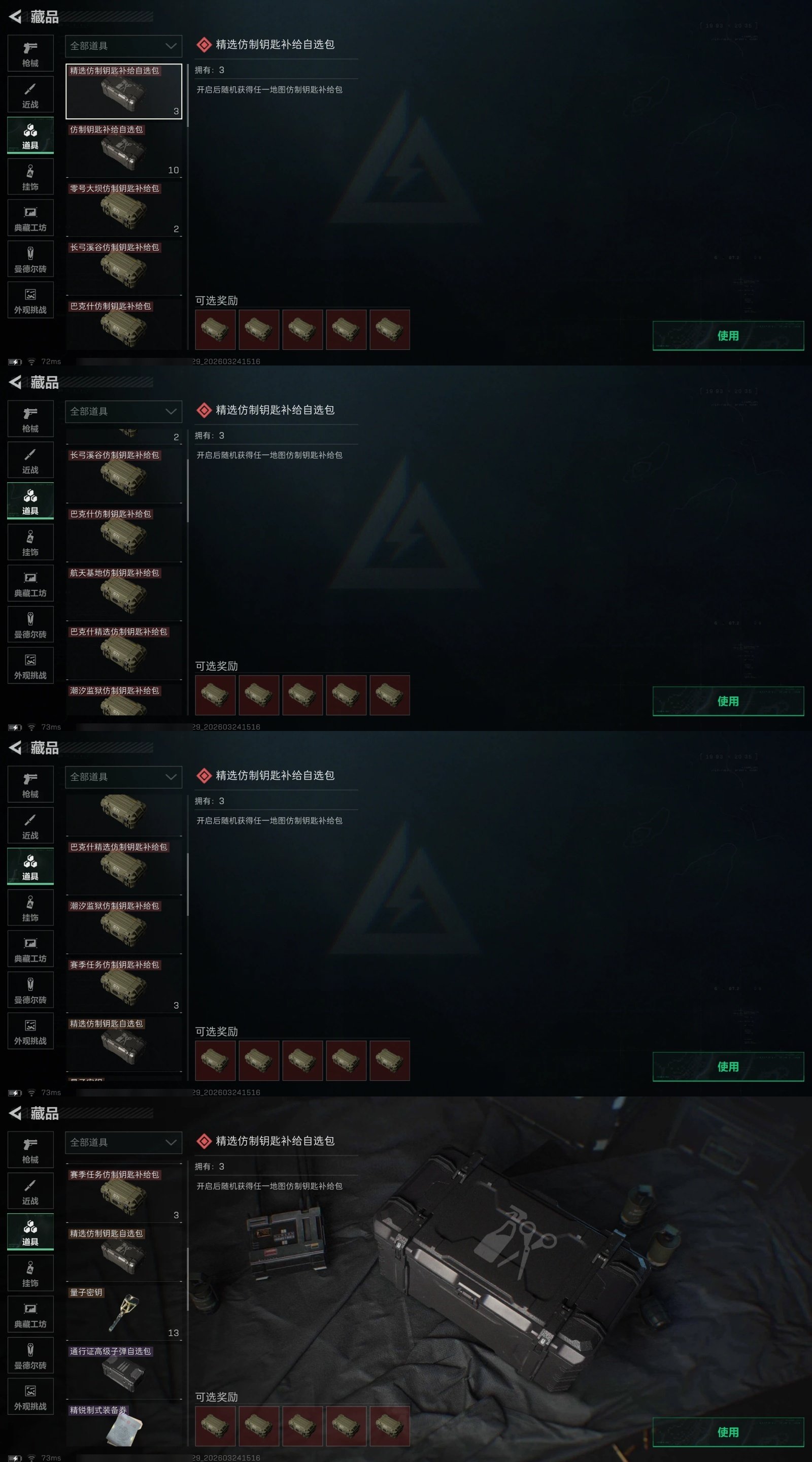The width and height of the screenshot is (812, 1462).
Task: Open 典藏工坊 tab beside 航天基地仿制钥匙补给包
Action: click(30, 583)
